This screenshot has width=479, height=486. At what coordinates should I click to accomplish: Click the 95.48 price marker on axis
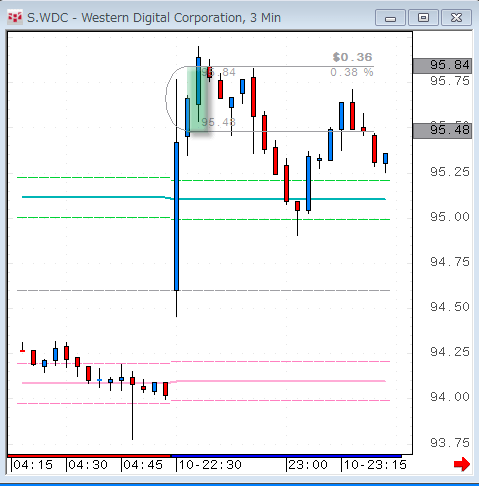(x=442, y=131)
